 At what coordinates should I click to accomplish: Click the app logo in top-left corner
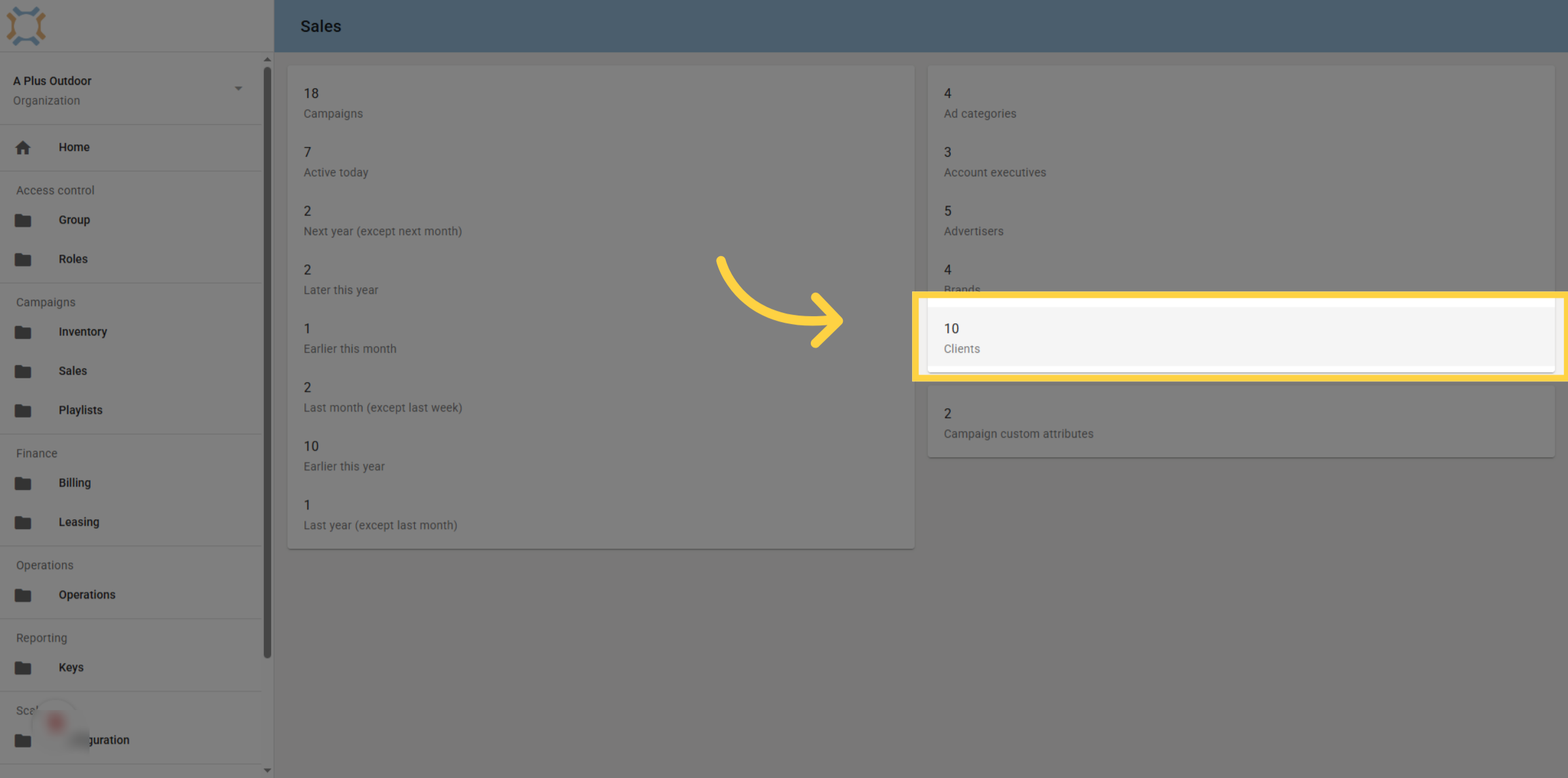pos(26,26)
